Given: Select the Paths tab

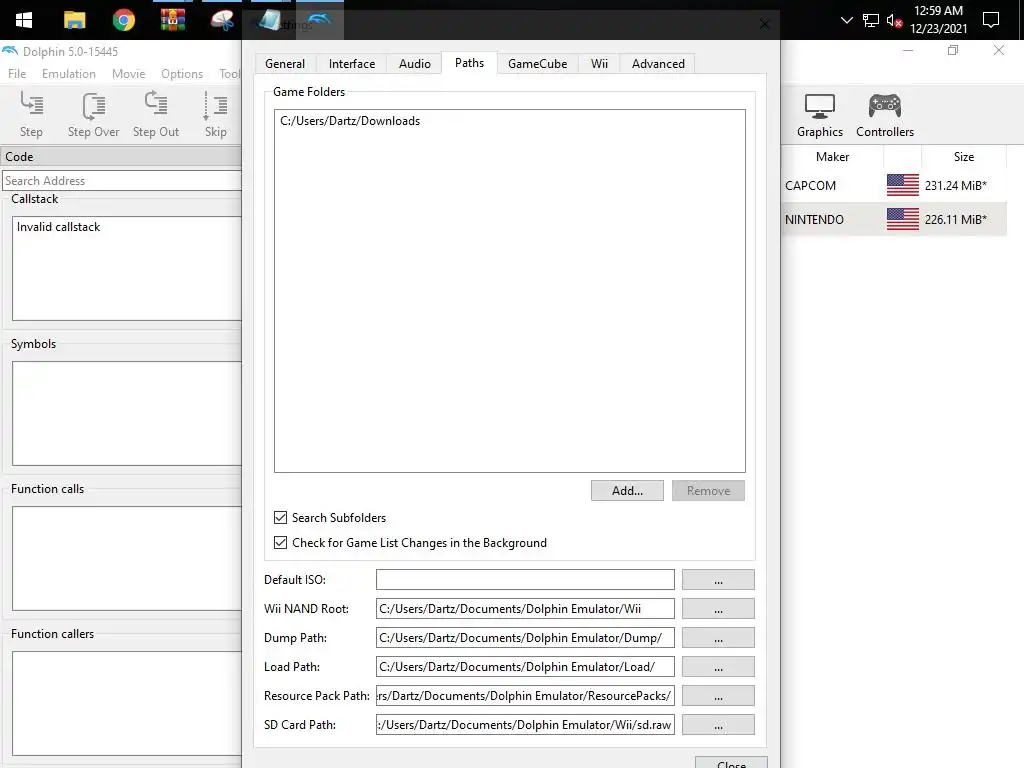Looking at the screenshot, I should tap(470, 63).
